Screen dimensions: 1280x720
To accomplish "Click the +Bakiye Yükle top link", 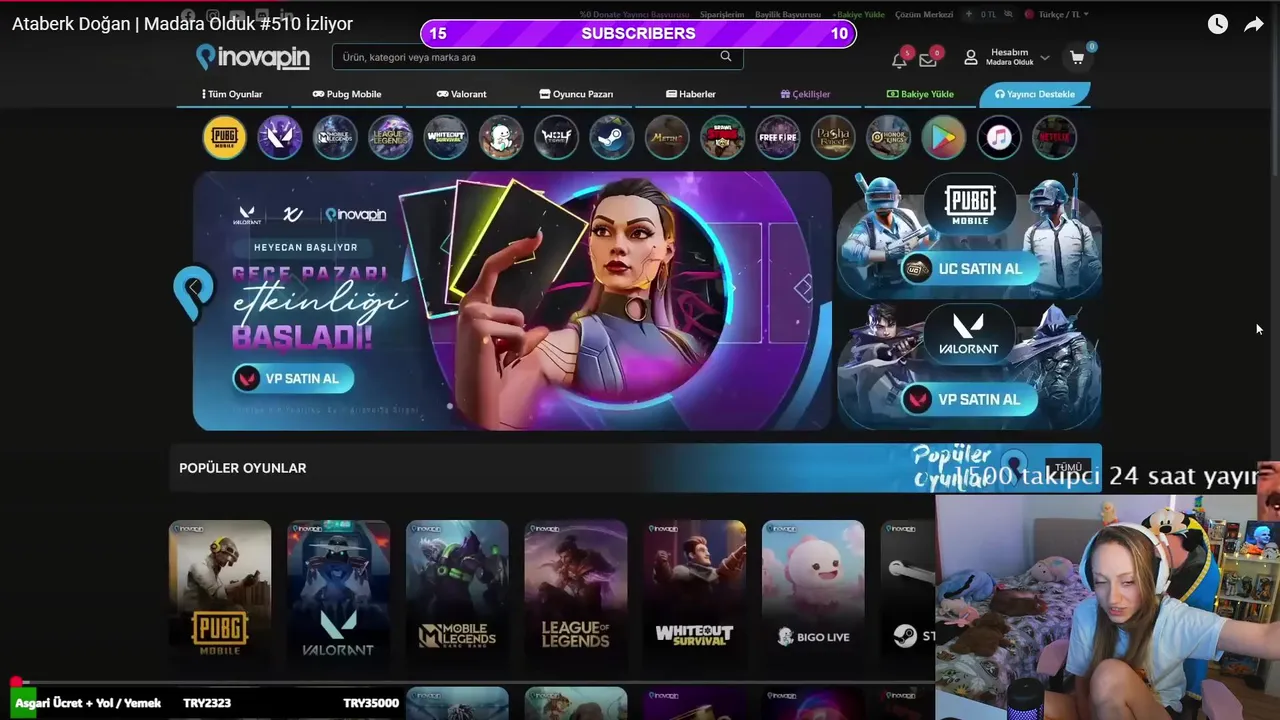I will click(x=858, y=15).
